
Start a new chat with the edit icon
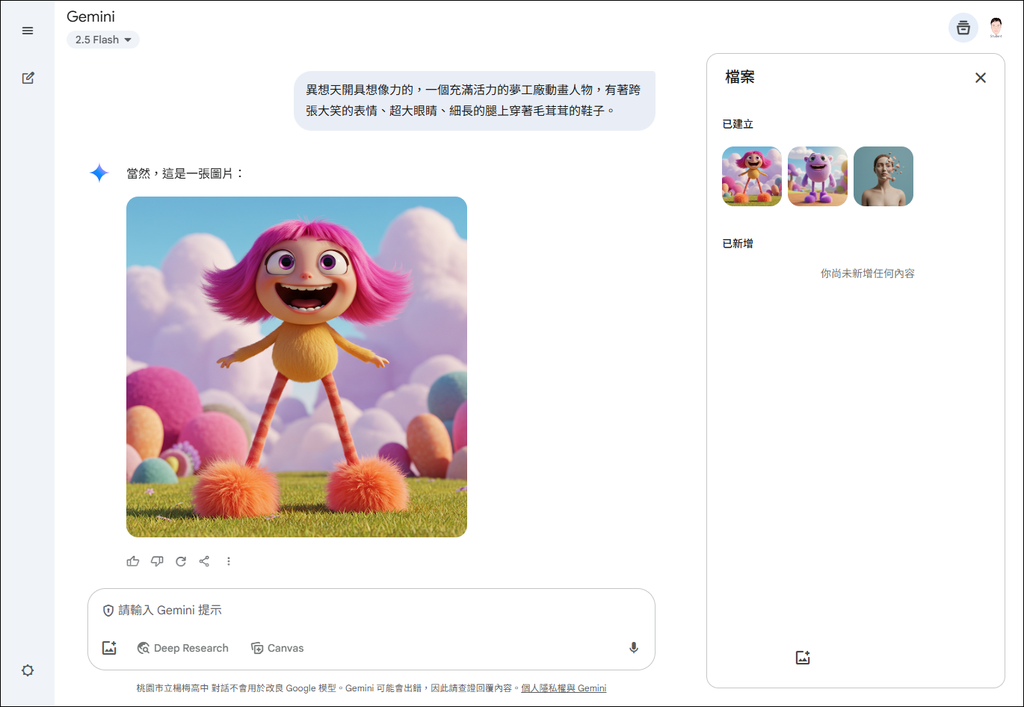(x=27, y=78)
